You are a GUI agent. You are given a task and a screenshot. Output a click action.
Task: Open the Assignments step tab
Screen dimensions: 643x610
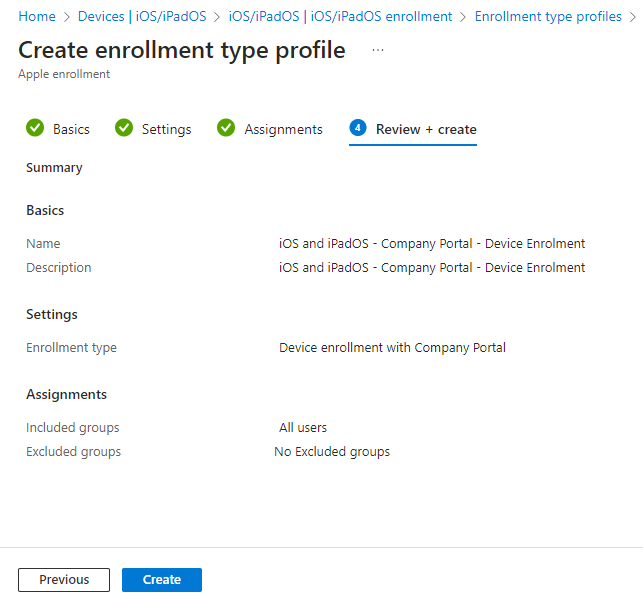tap(283, 129)
